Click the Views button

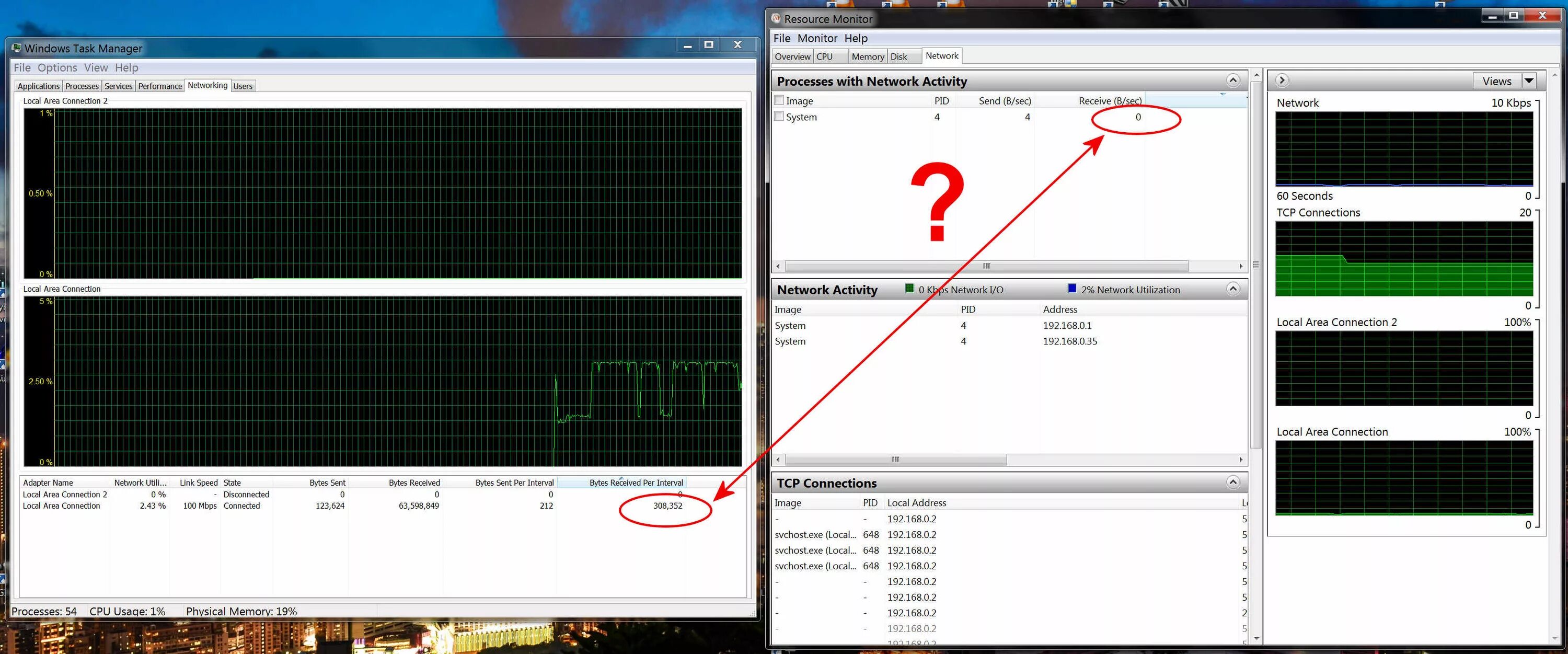(x=1497, y=81)
